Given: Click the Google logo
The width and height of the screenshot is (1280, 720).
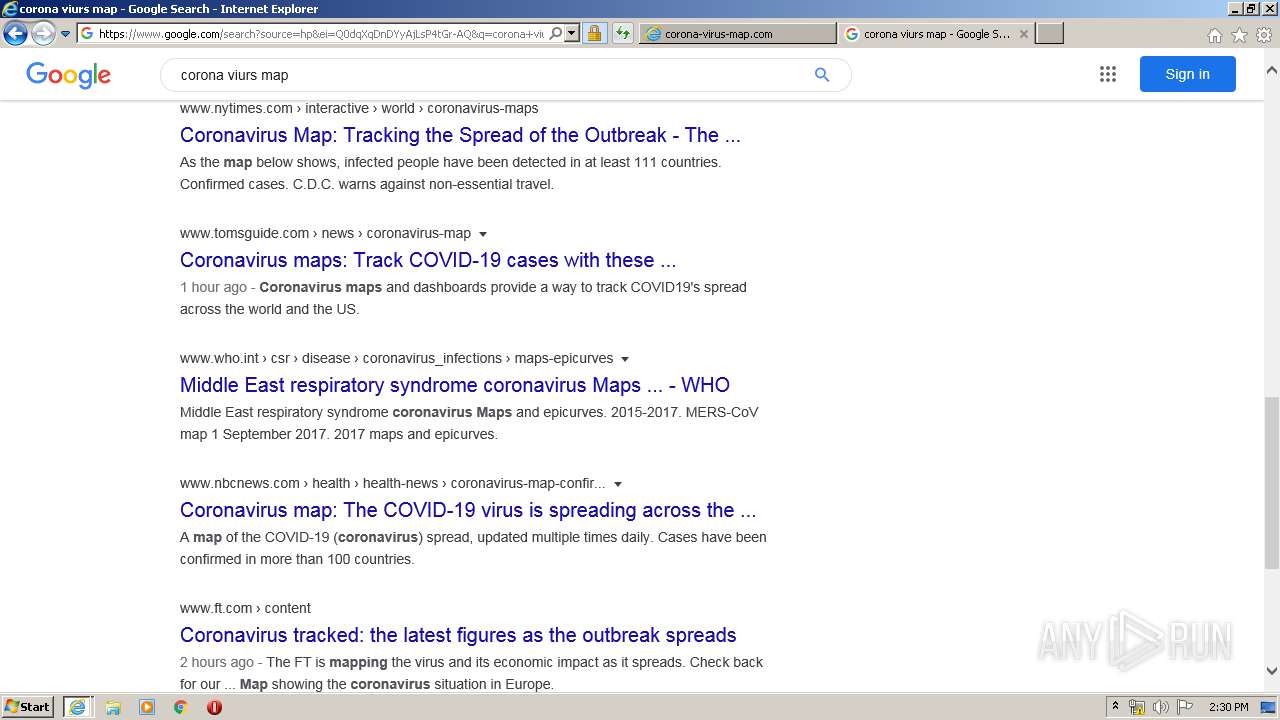Looking at the screenshot, I should point(68,75).
